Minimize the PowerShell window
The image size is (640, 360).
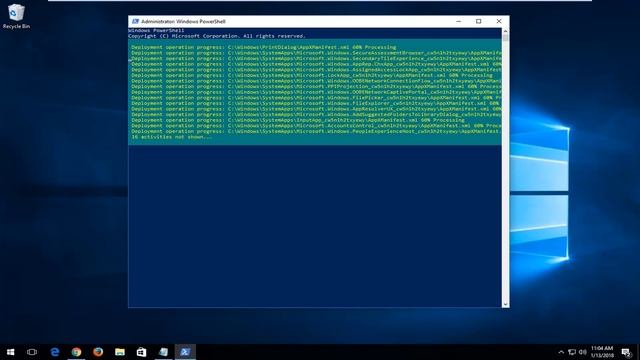coord(459,21)
